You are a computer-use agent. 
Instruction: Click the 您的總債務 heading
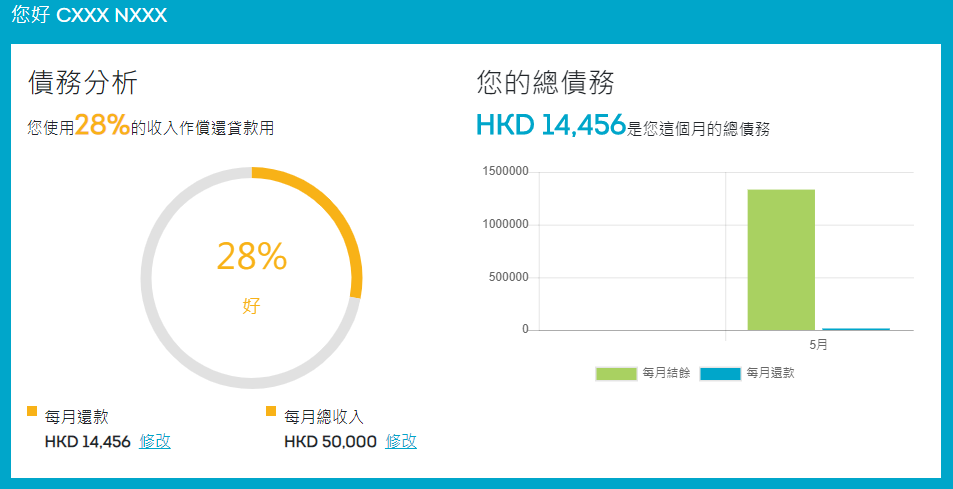pos(545,83)
